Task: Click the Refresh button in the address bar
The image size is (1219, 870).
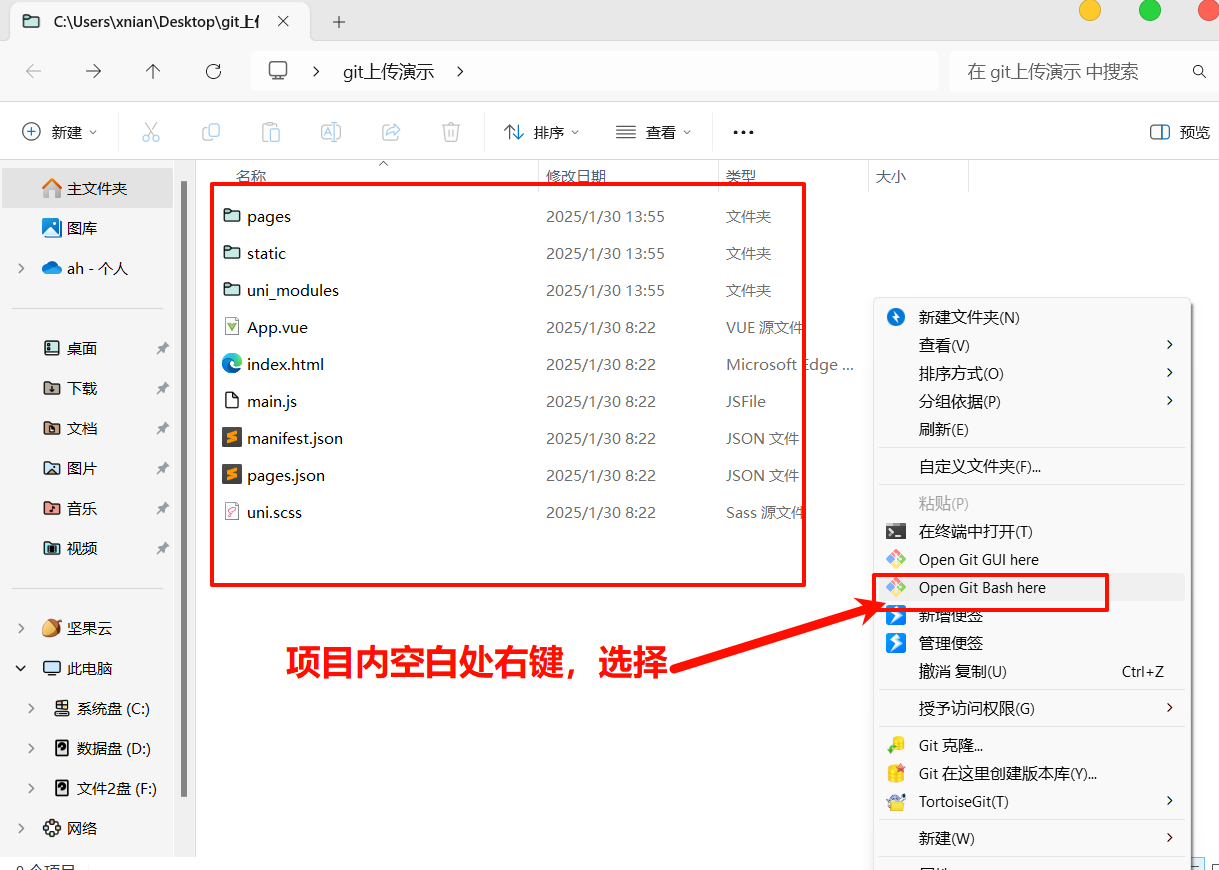Action: pos(213,71)
